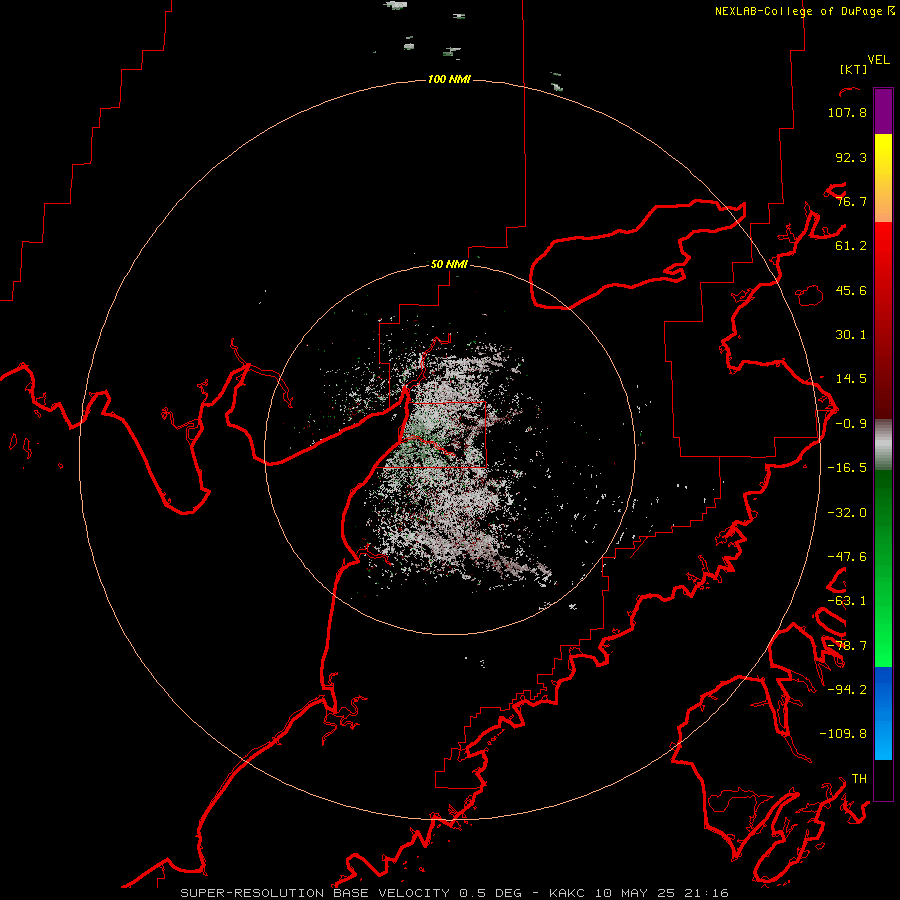Screen dimensions: 900x900
Task: Click the -63.1 velocity scale value
Action: (847, 601)
